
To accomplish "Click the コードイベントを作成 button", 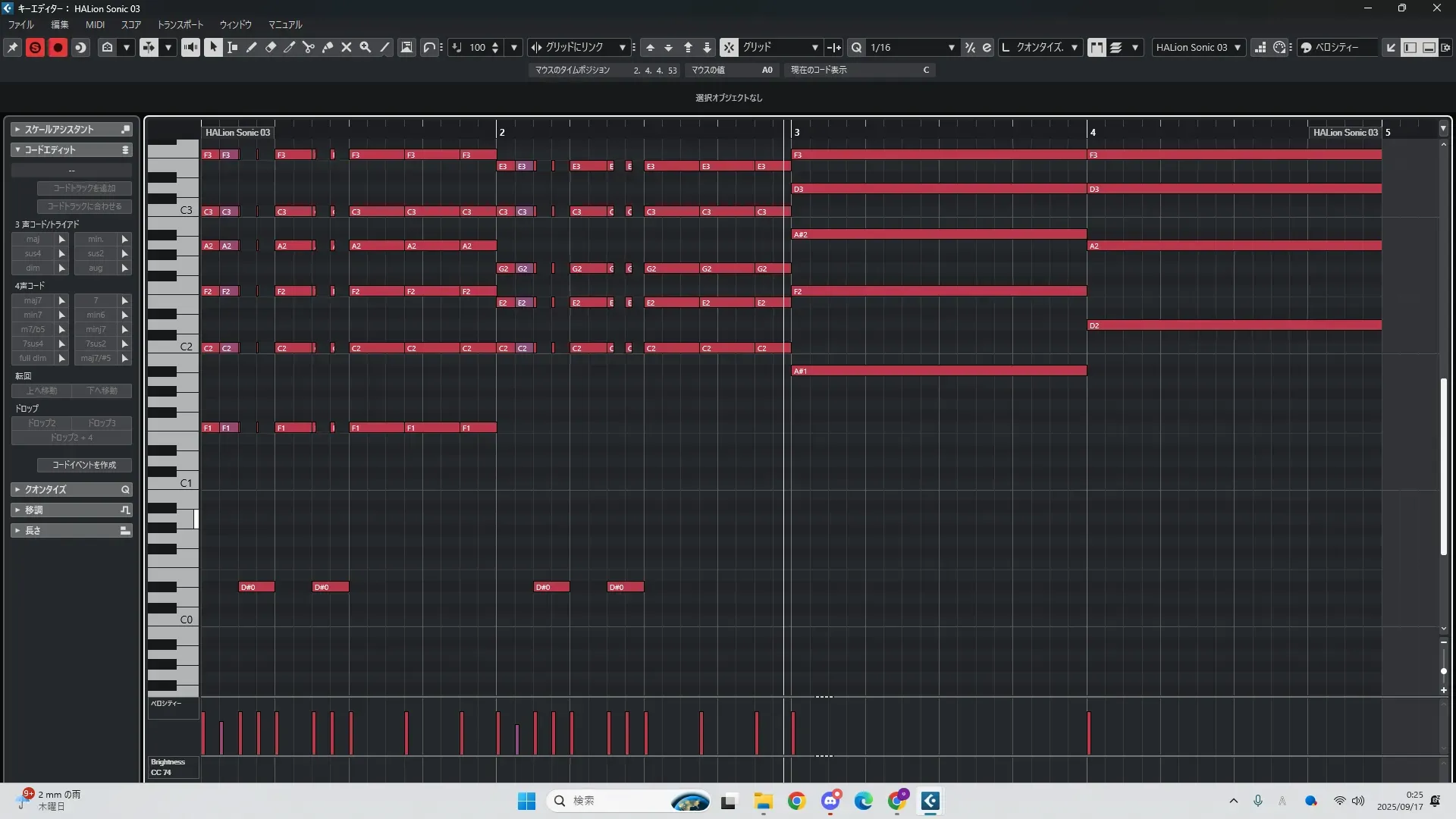I will pos(84,465).
